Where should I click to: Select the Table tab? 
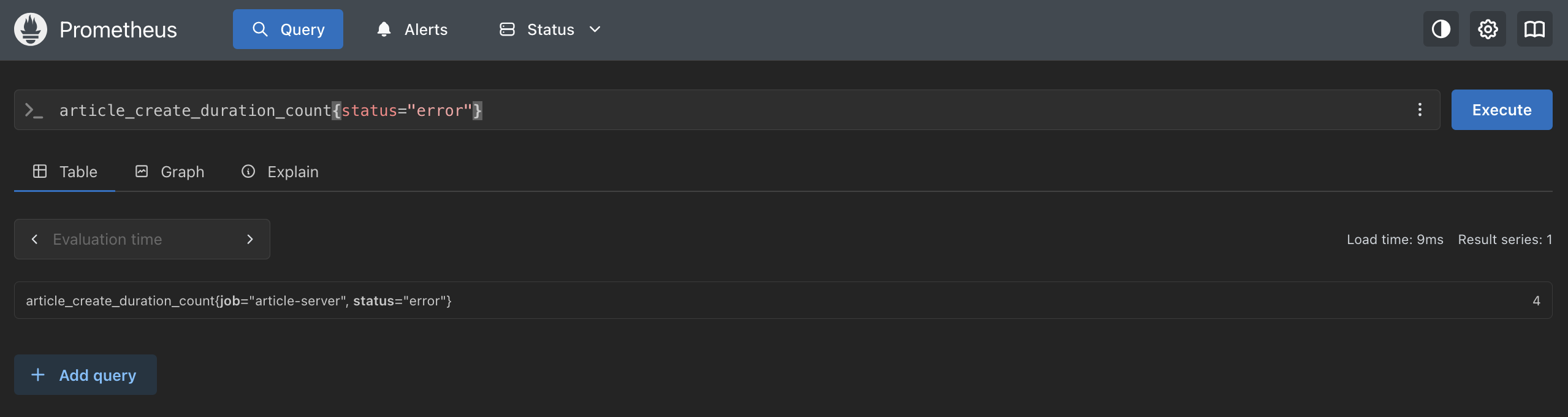click(65, 172)
